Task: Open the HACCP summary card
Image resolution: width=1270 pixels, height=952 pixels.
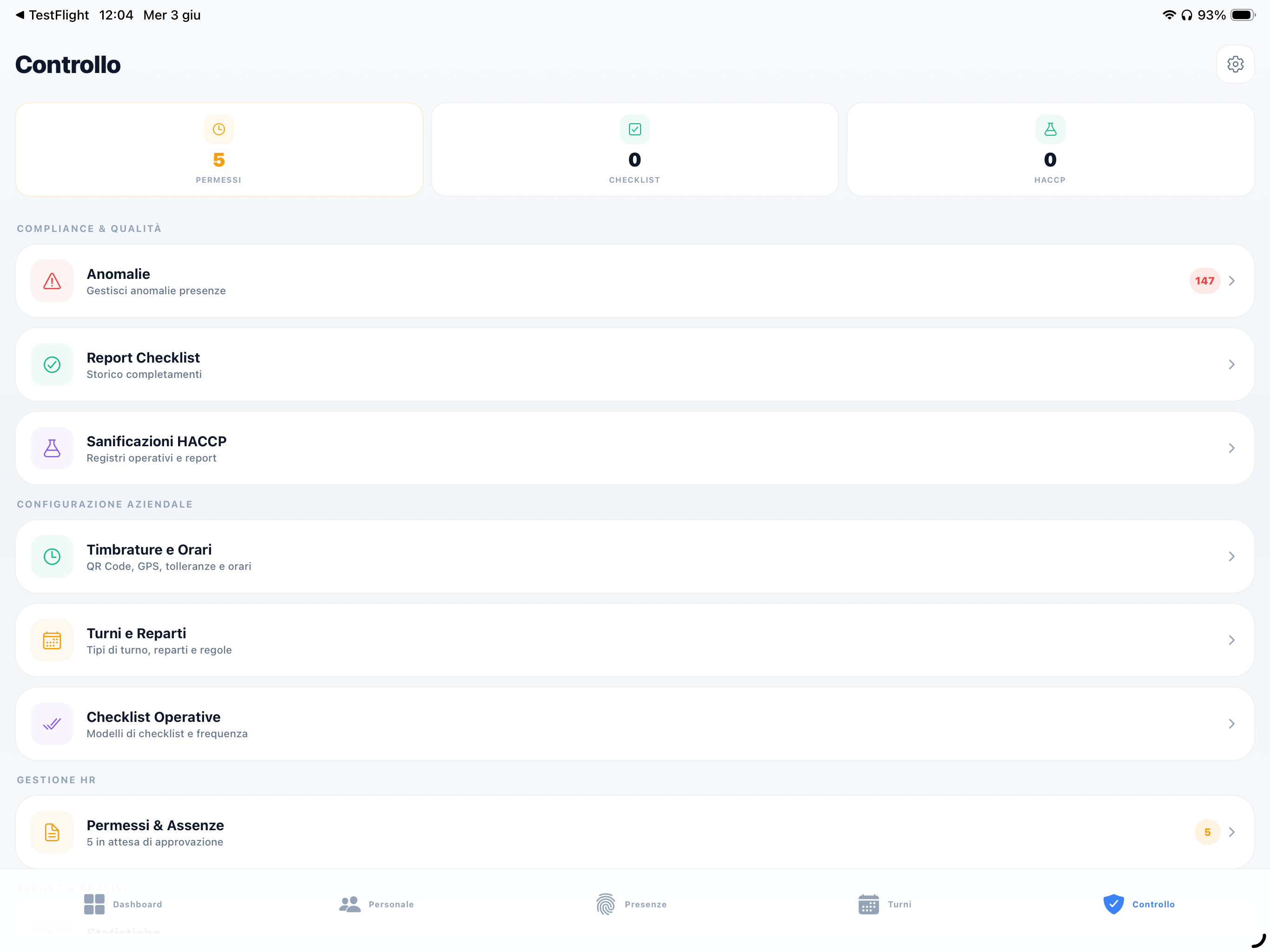Action: coord(1050,149)
